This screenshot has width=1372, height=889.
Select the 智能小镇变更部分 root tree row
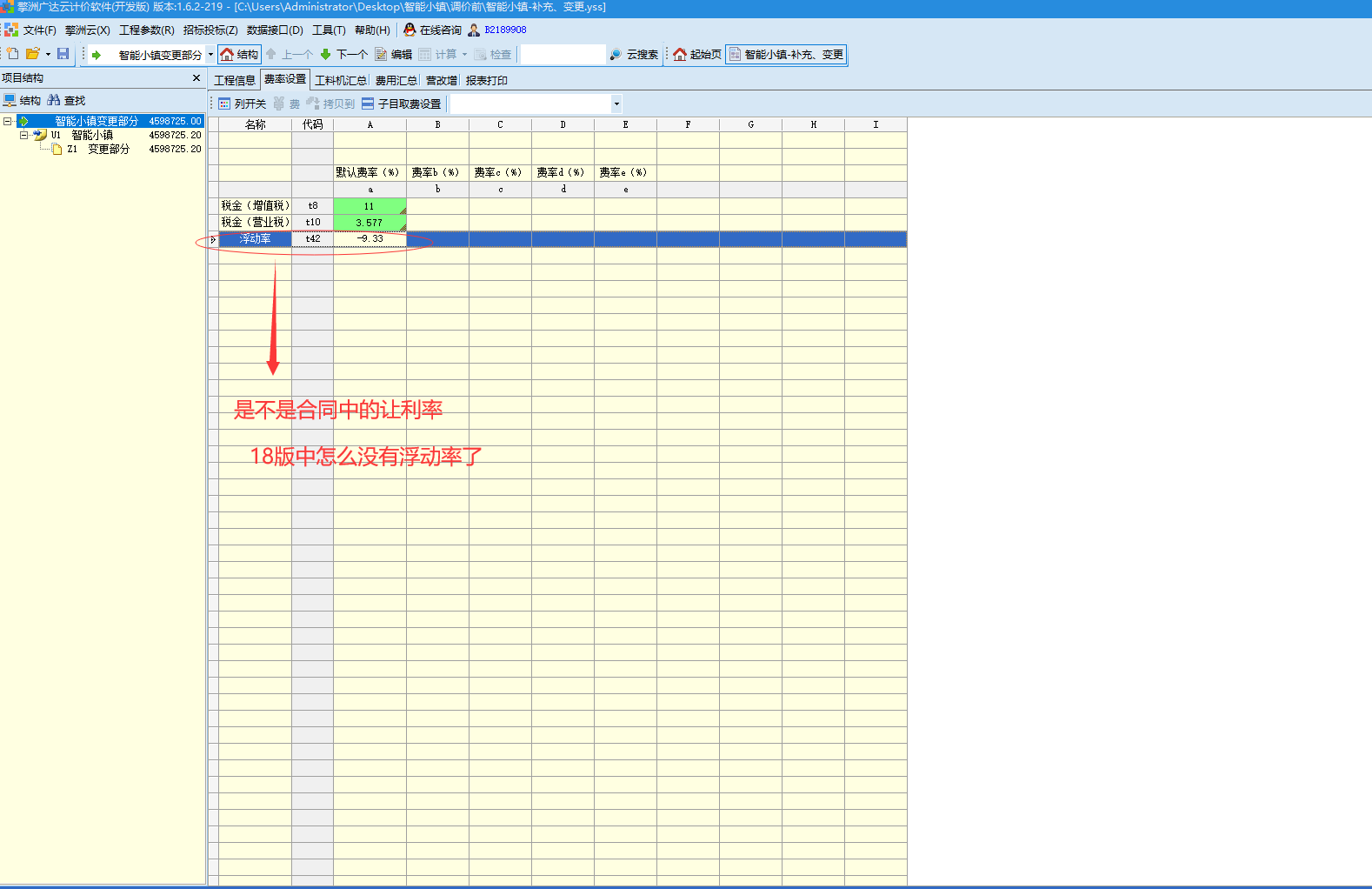tap(110, 121)
